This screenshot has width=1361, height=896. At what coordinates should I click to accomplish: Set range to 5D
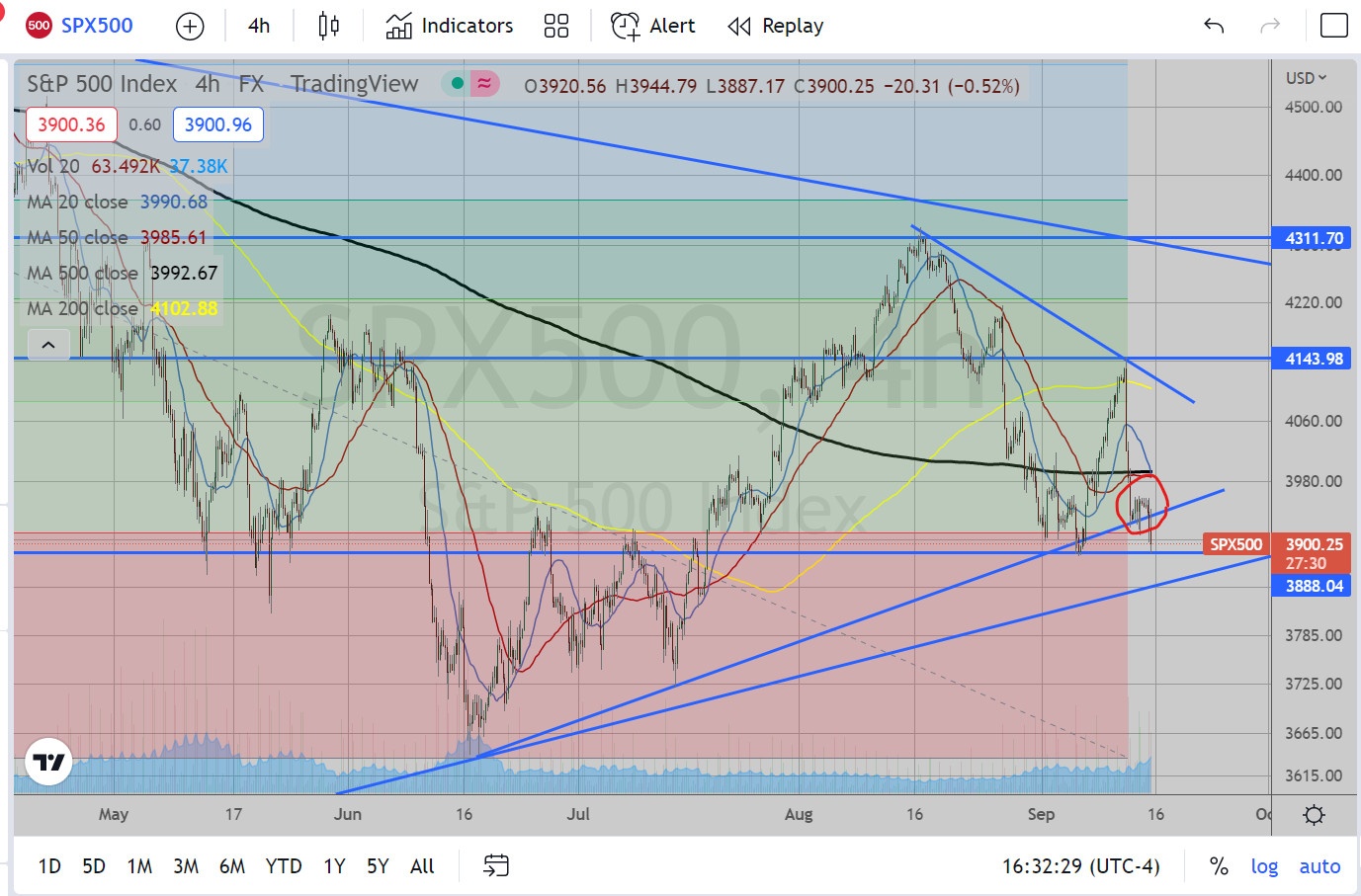point(94,866)
